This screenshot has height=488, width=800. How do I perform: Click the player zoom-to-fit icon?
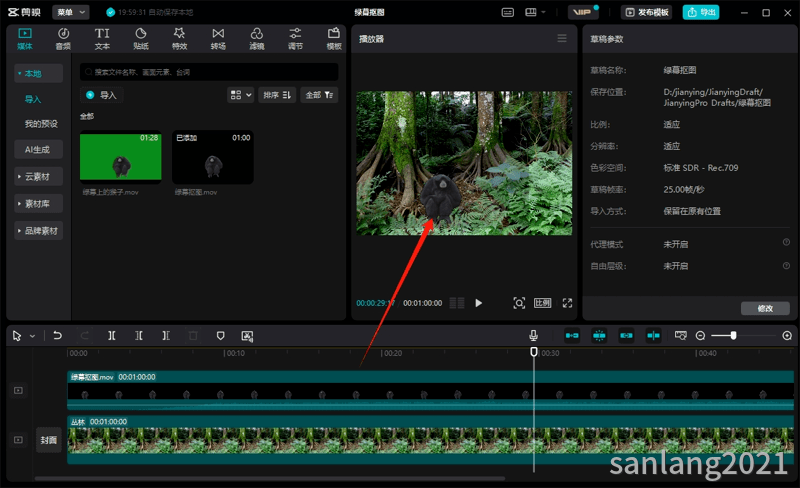tap(519, 303)
